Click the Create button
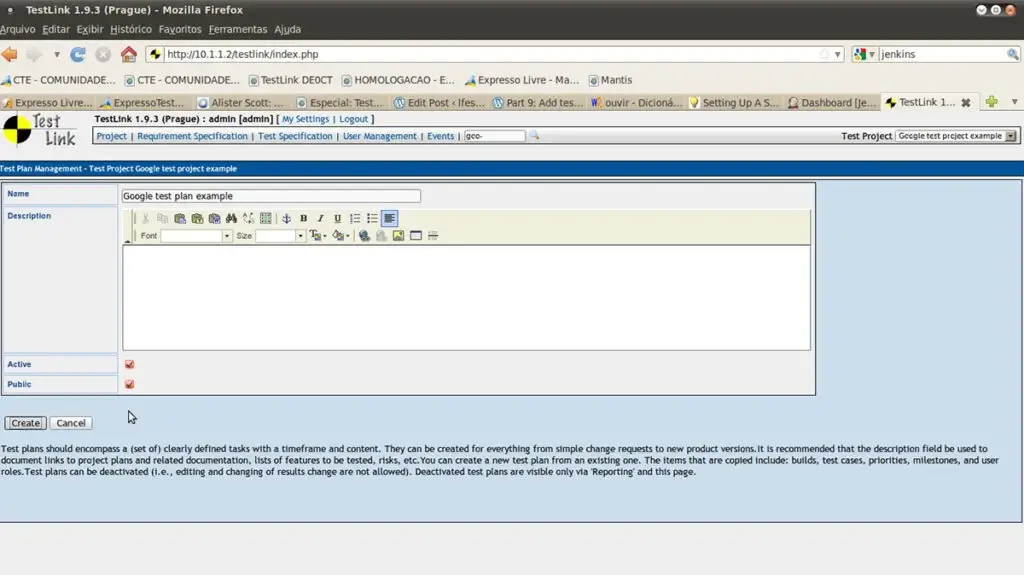1024x575 pixels. 25,423
